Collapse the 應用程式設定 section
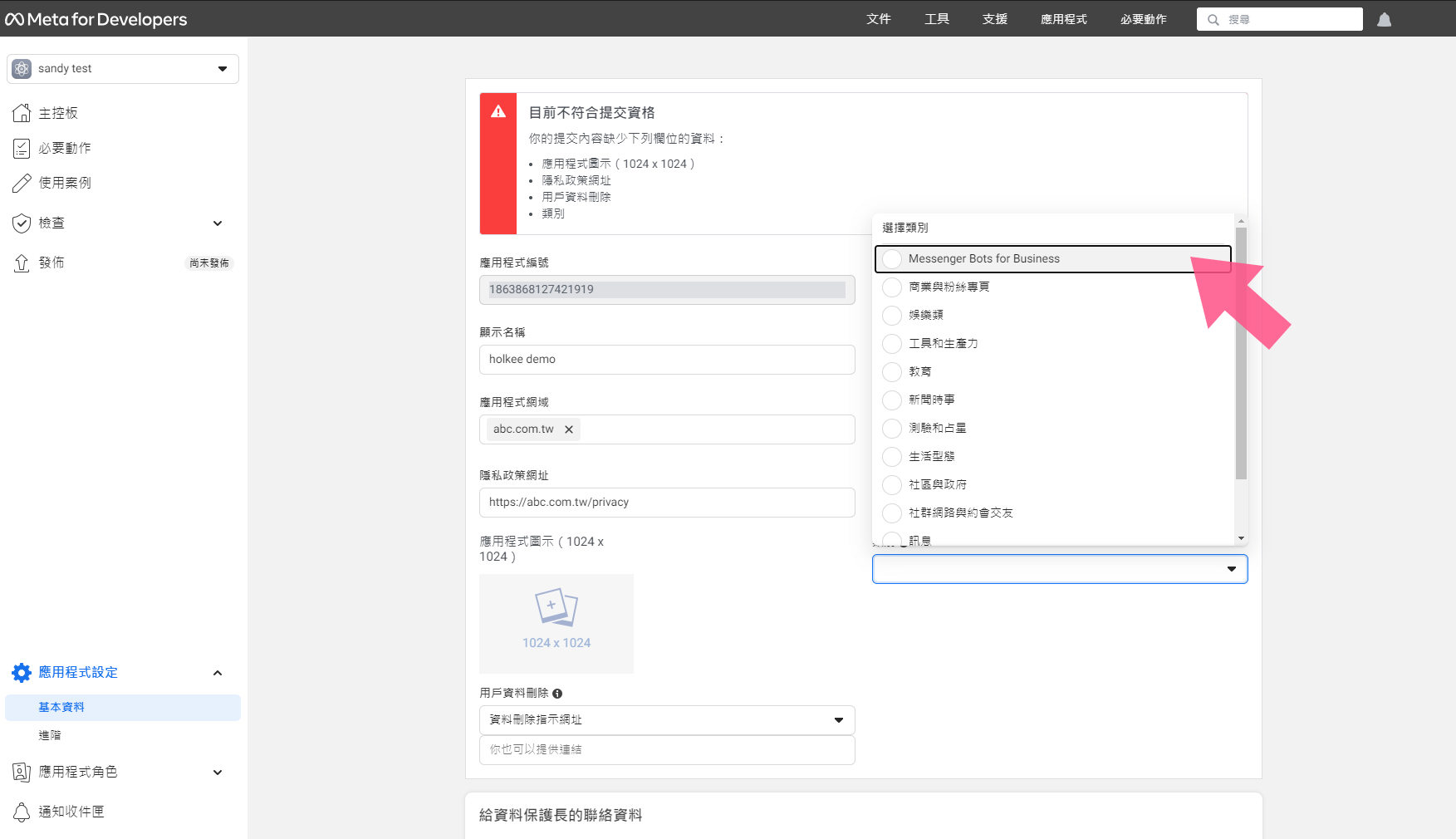The image size is (1456, 839). pos(218,673)
